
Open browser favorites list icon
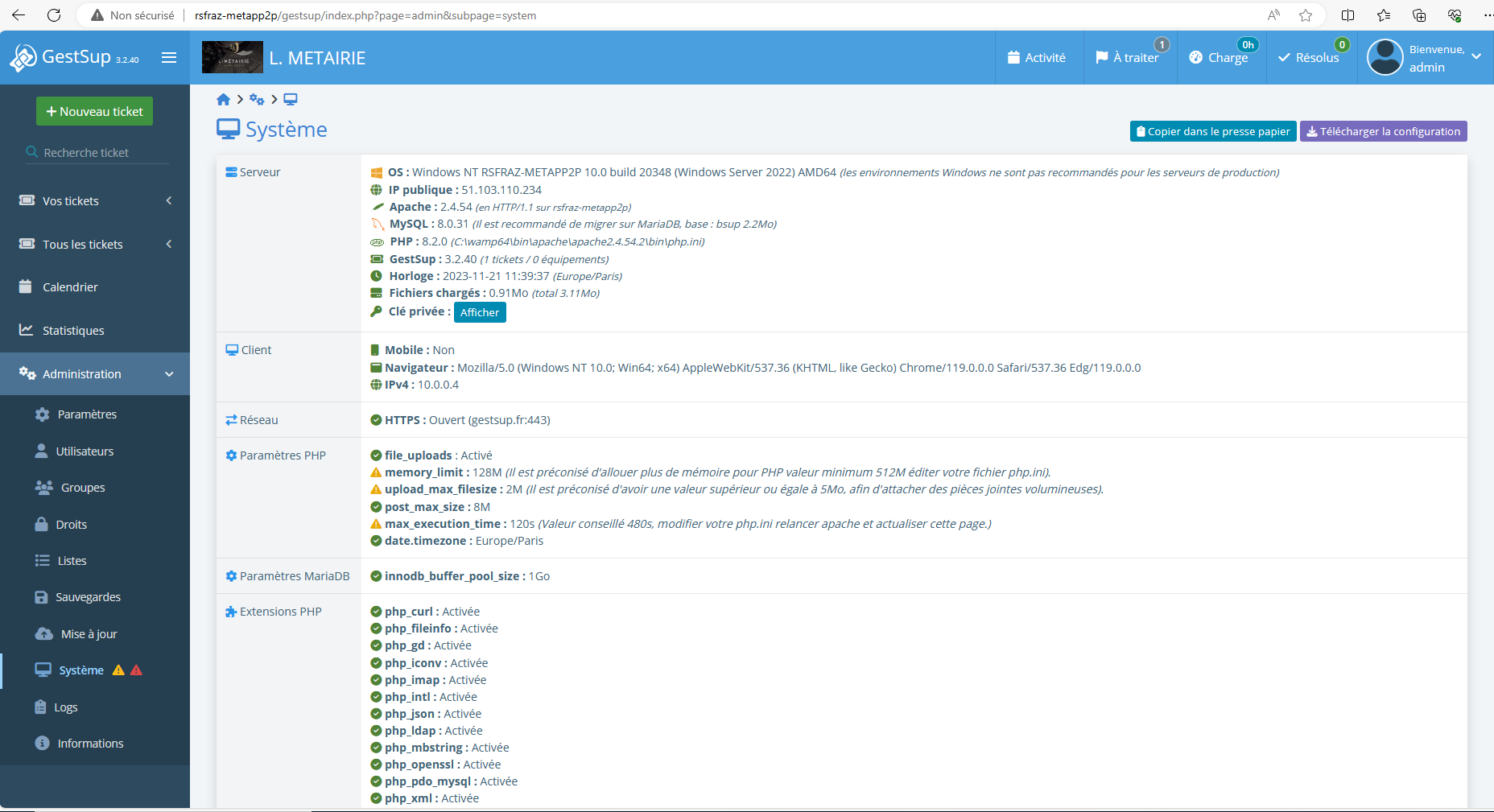tap(1384, 15)
